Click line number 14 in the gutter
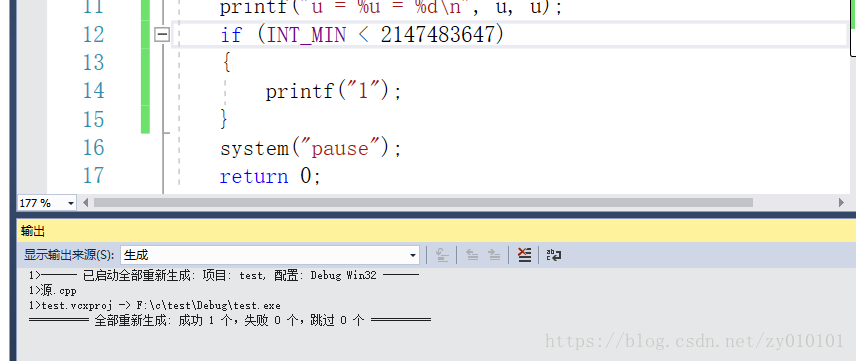The height and width of the screenshot is (361, 856). 93,91
